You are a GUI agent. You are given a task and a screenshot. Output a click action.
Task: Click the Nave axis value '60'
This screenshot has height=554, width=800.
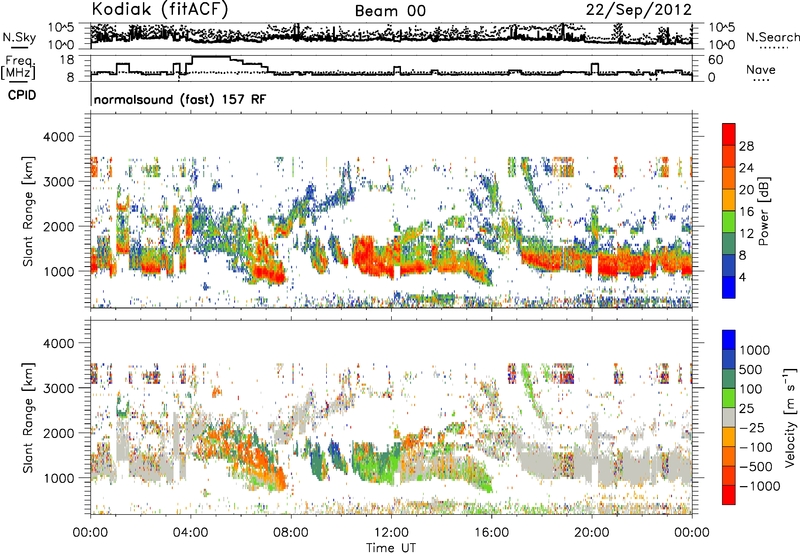[716, 60]
